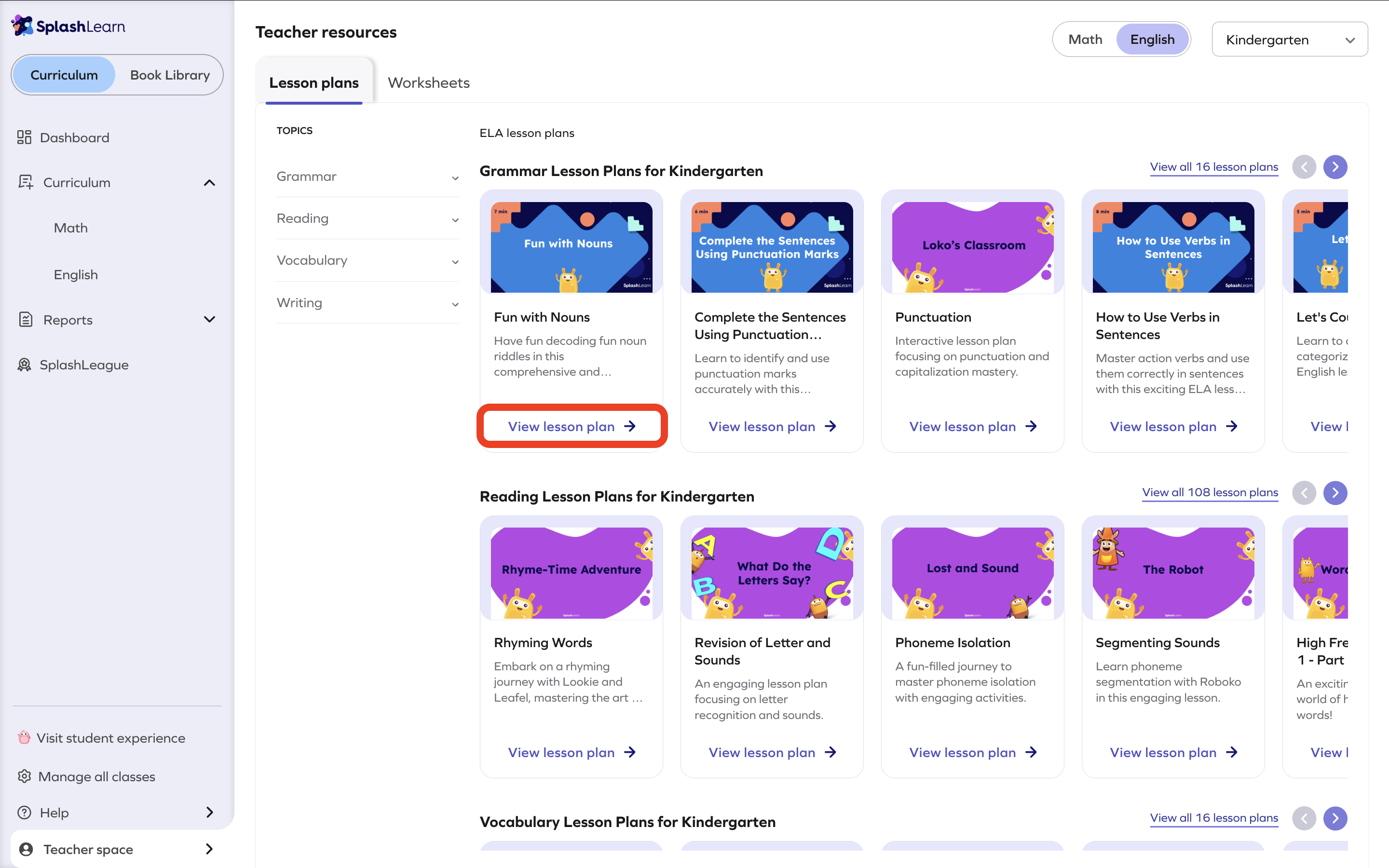Click the Teacher space profile icon
1389x868 pixels.
pyautogui.click(x=26, y=849)
